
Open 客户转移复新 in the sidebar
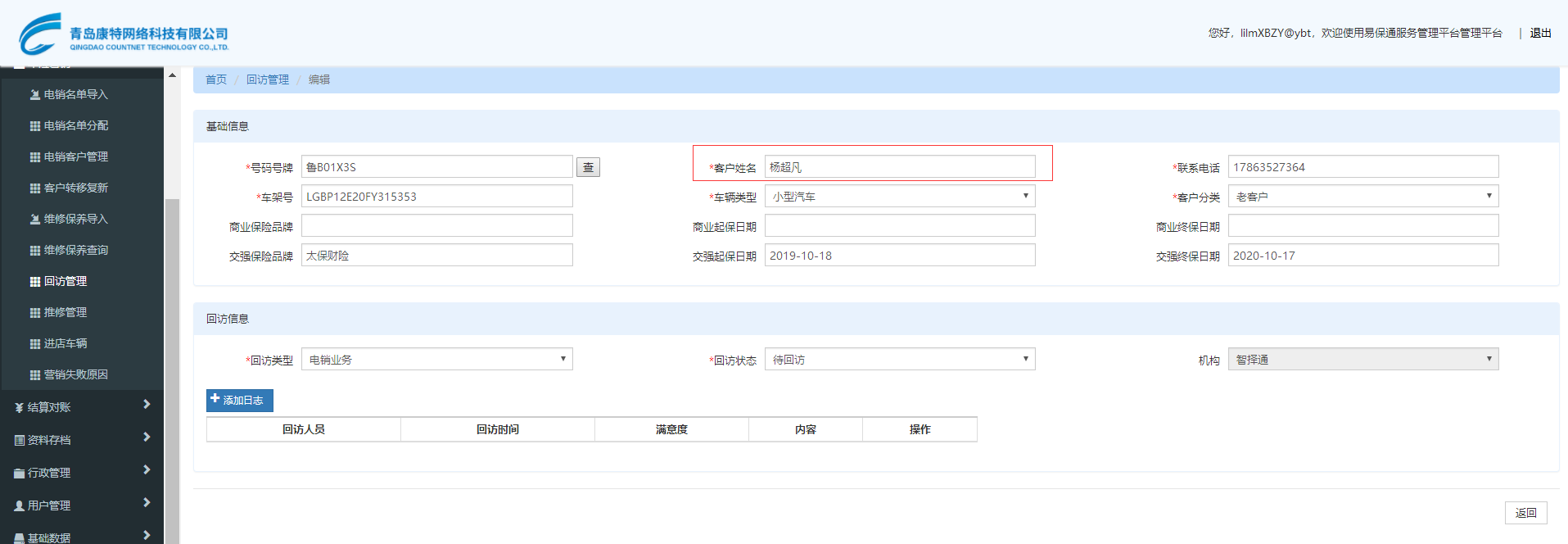[x=75, y=188]
